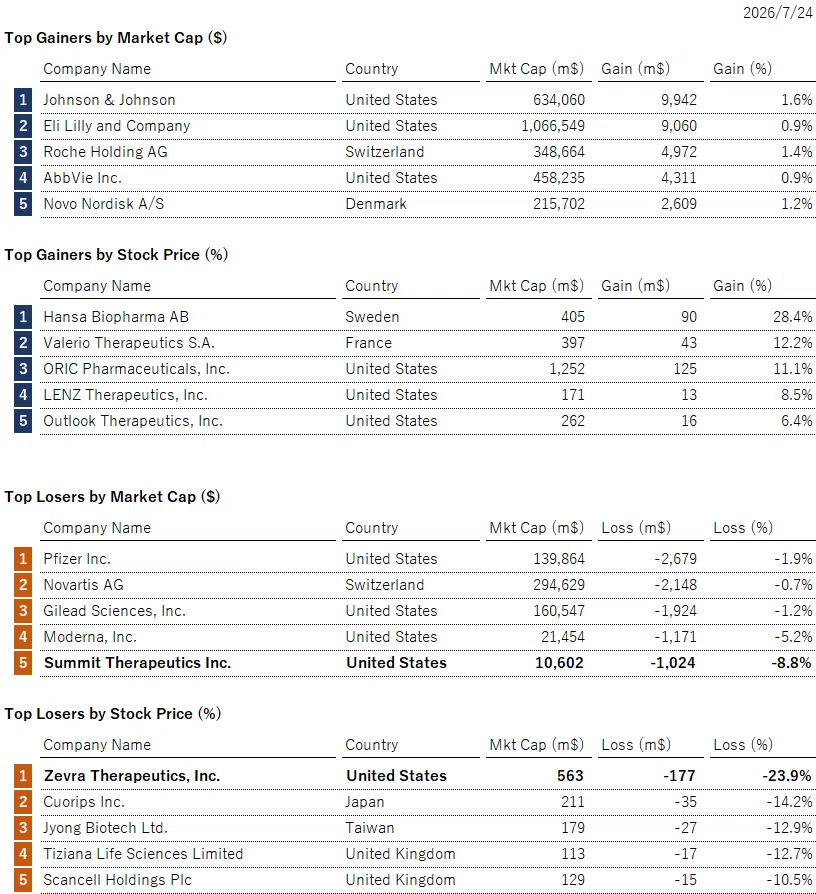Screen dimensions: 816x894
Task: Open the Roche Holding AG company entry
Action: pyautogui.click(x=105, y=152)
